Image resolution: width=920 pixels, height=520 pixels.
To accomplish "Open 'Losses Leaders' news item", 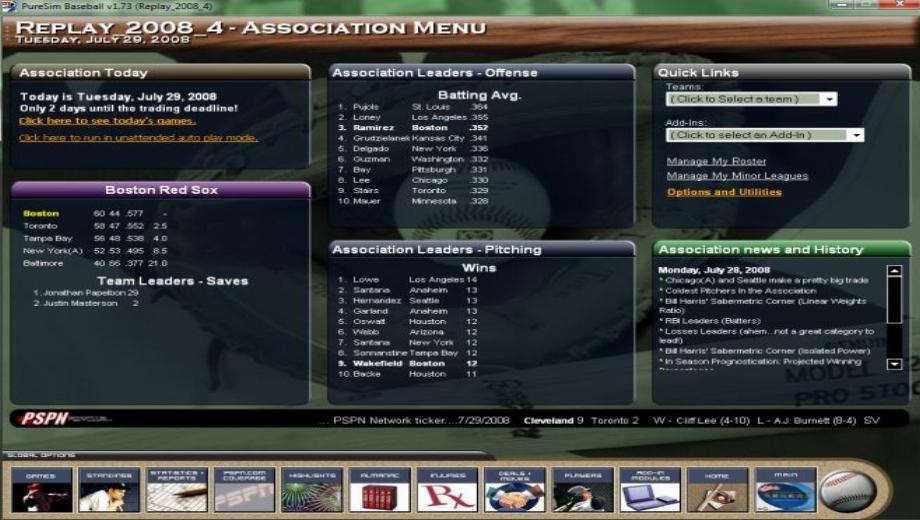I will pos(766,336).
